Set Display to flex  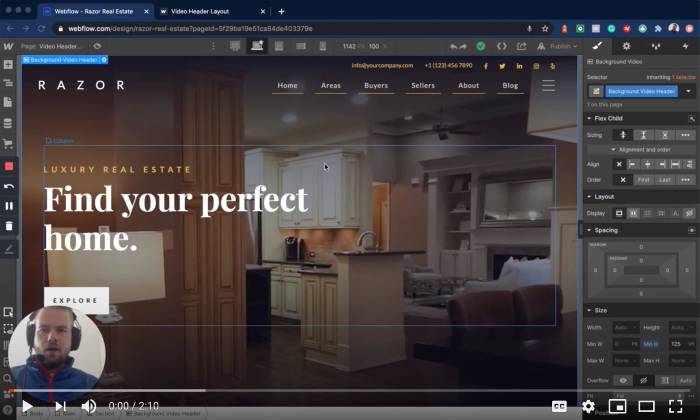click(633, 213)
